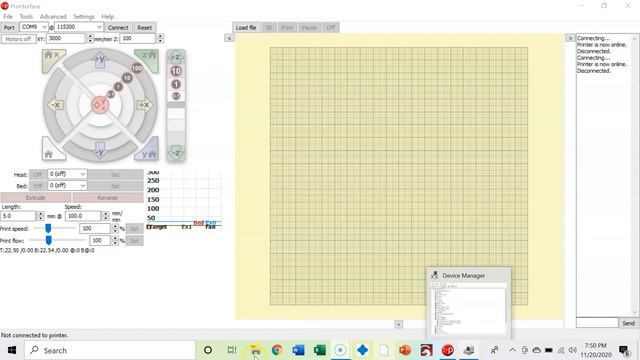Rescan serial ports with Port button
The height and width of the screenshot is (360, 640).
pos(9,27)
